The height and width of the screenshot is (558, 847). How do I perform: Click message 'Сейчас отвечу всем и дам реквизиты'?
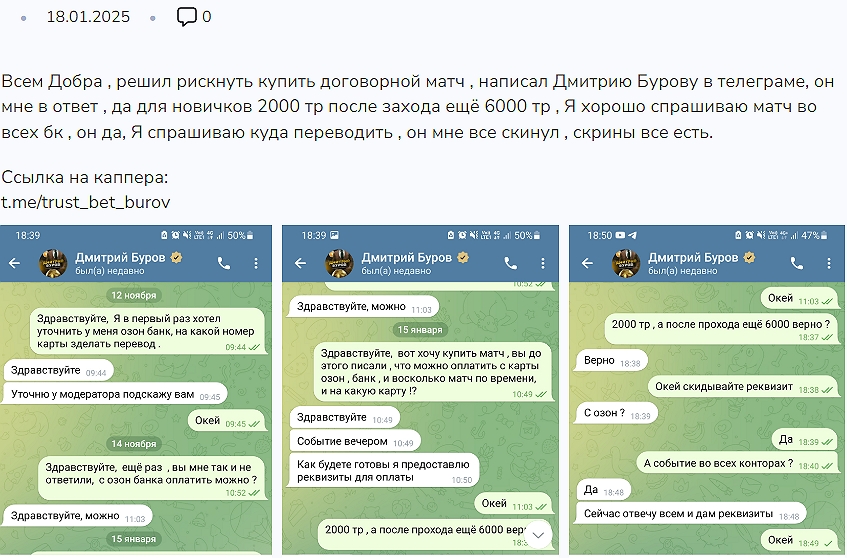pos(691,514)
